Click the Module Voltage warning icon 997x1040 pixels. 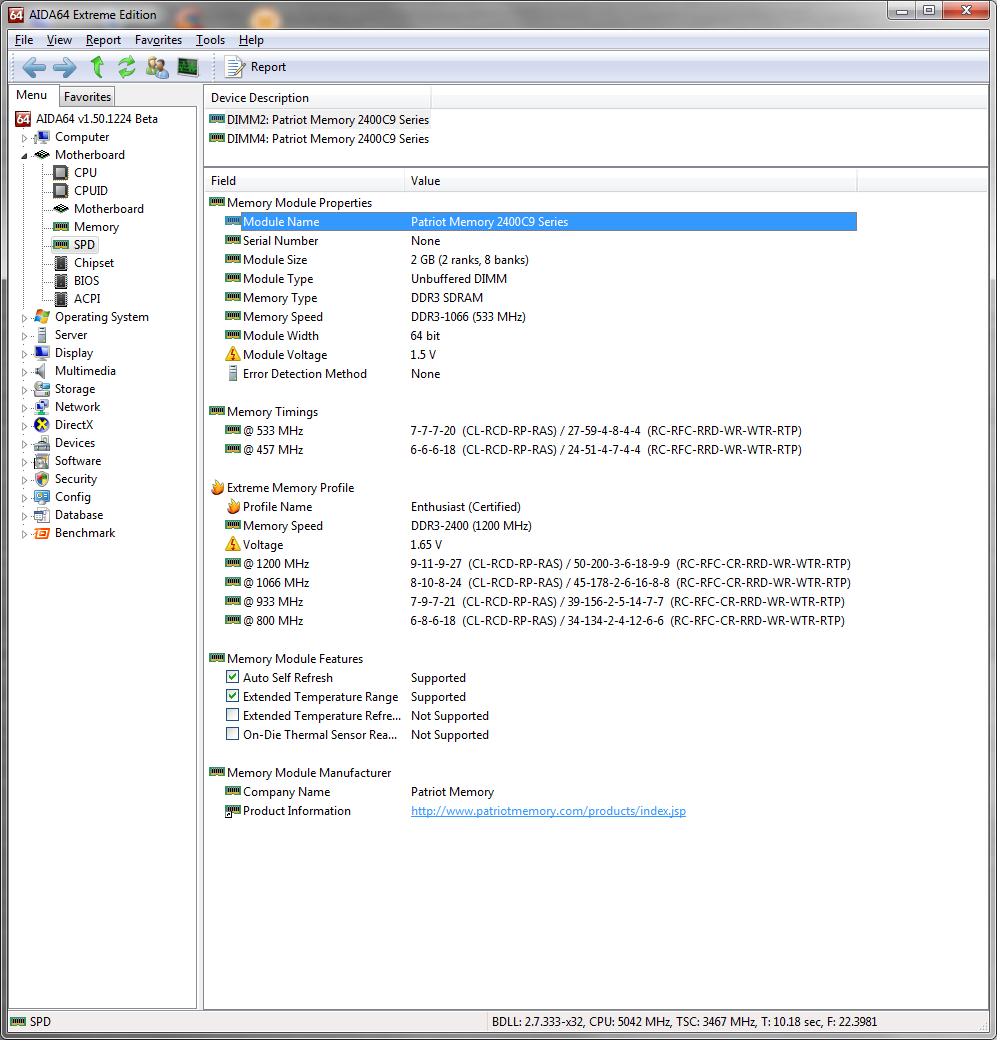[233, 354]
